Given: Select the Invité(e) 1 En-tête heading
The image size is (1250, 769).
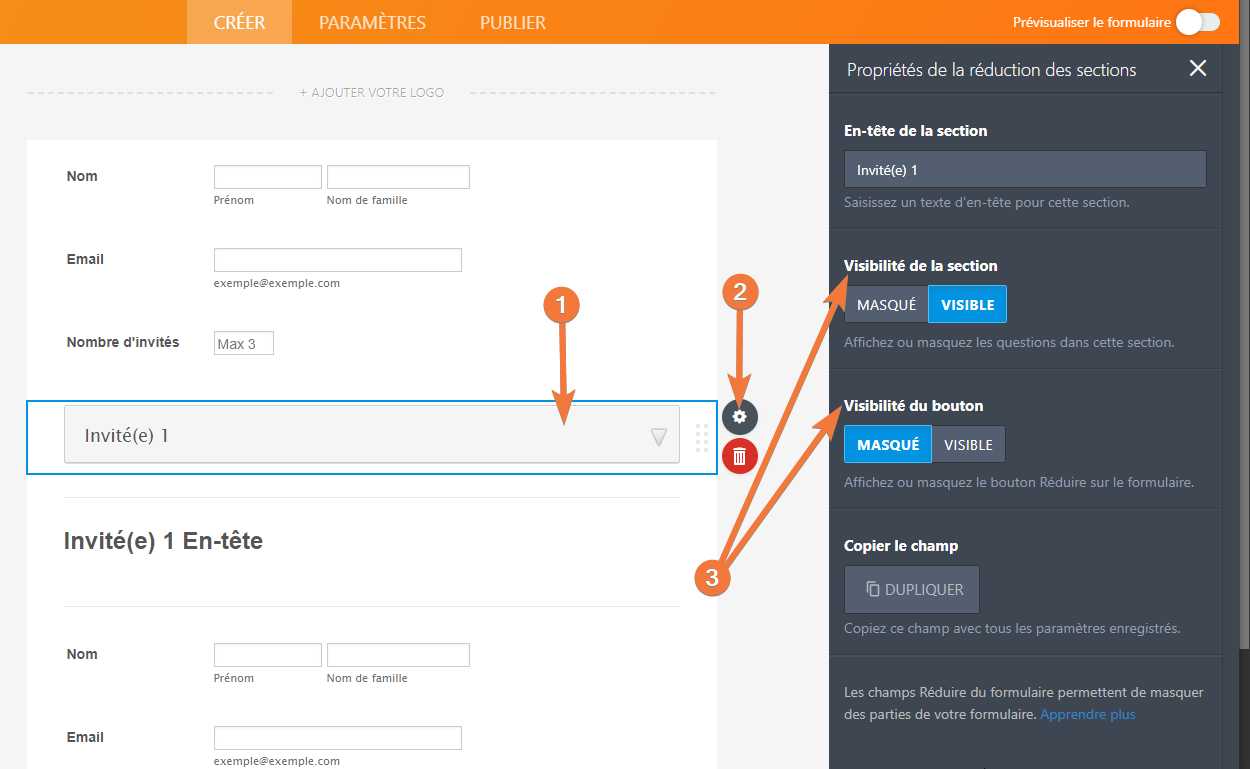Looking at the screenshot, I should tap(163, 541).
